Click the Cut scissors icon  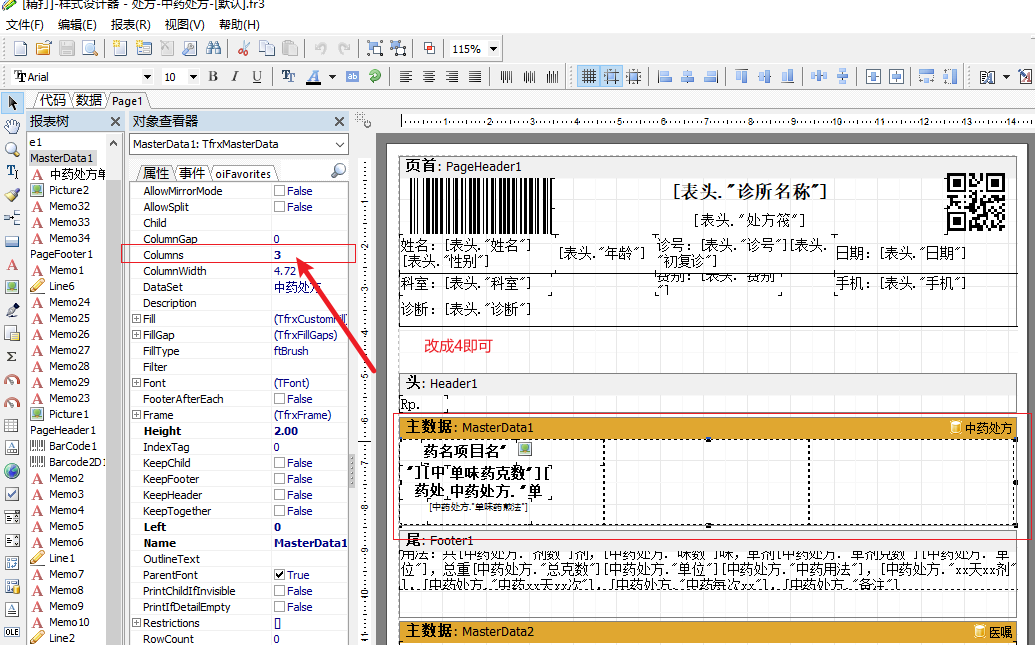(244, 48)
